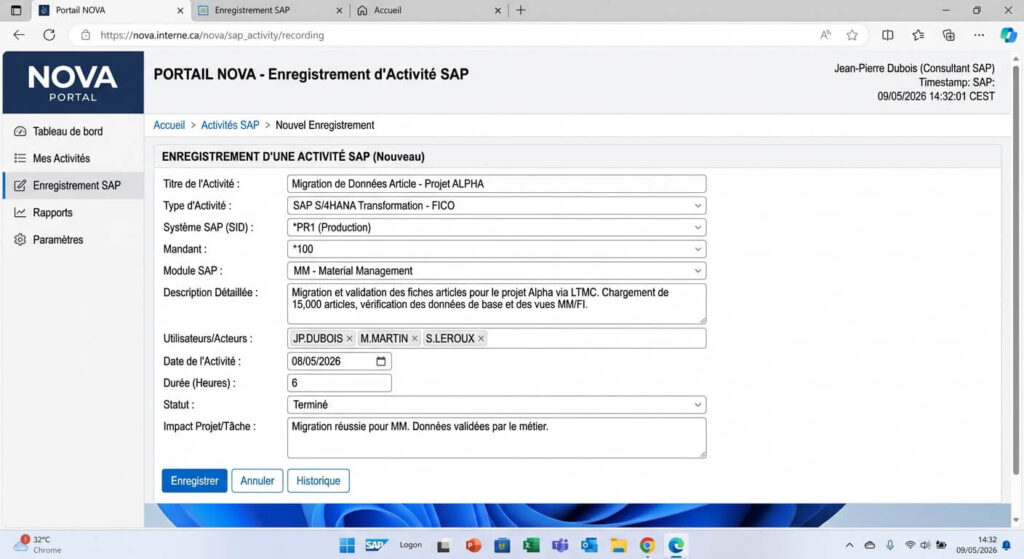
Task: Follow the Accueil breadcrumb link
Action: point(169,125)
